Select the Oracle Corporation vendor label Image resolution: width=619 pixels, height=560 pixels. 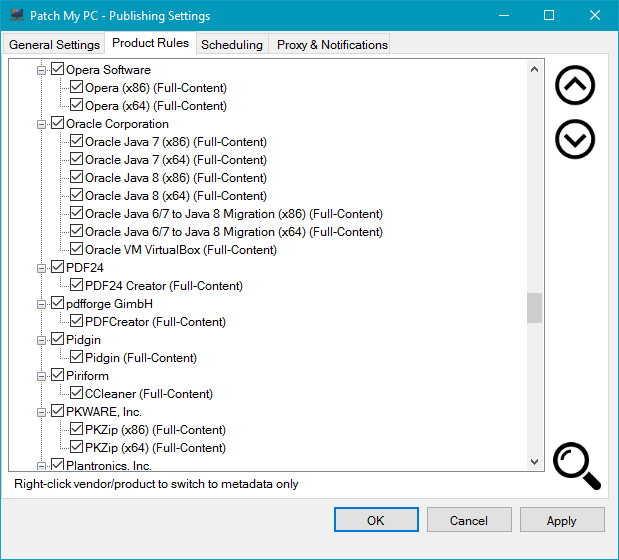(x=117, y=124)
